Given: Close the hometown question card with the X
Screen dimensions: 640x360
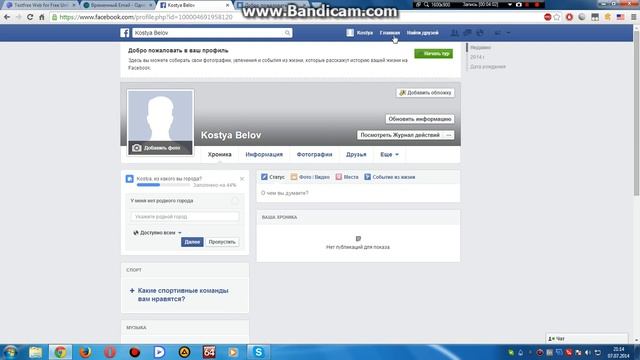Looking at the screenshot, I should coord(242,179).
